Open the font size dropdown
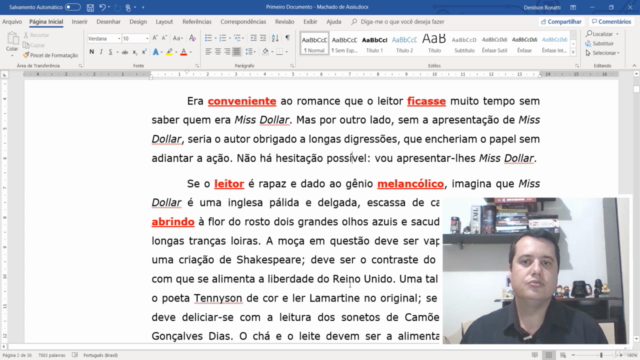Image resolution: width=640 pixels, height=360 pixels. click(147, 39)
